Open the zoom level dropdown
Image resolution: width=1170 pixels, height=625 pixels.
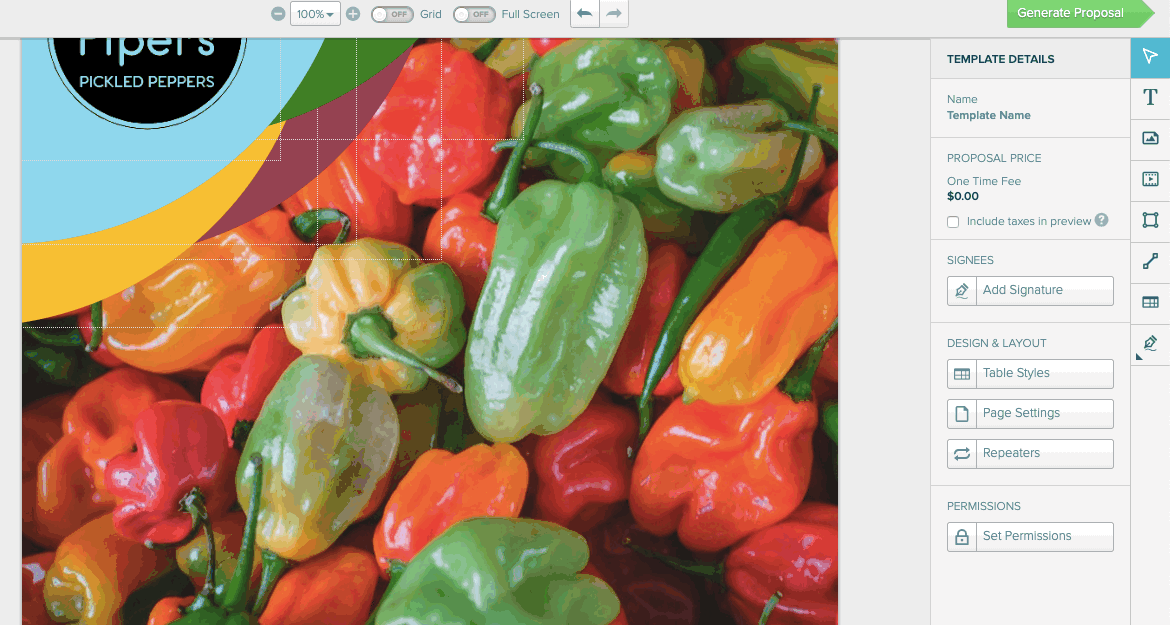314,13
